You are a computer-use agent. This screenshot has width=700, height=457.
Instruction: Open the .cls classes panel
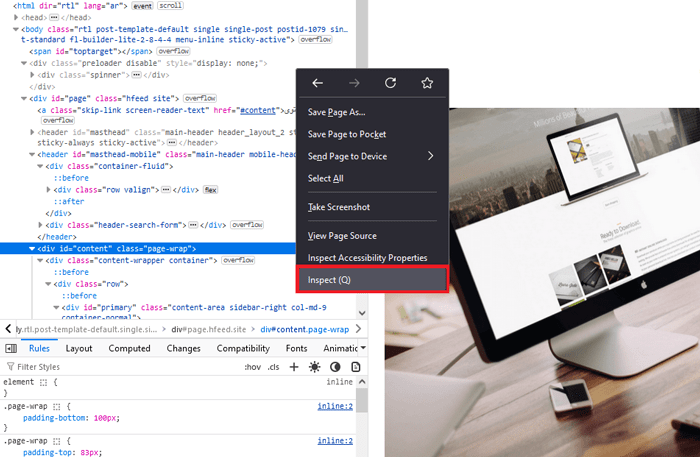273,367
